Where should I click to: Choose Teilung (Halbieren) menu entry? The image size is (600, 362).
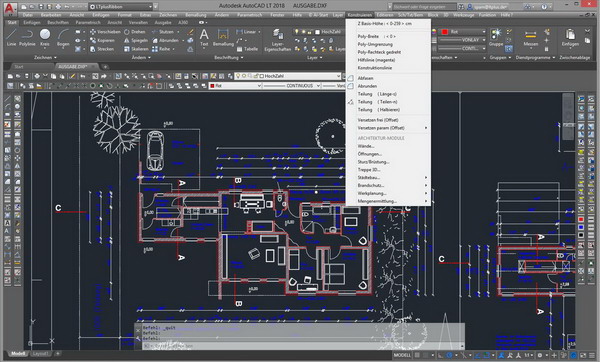point(388,109)
